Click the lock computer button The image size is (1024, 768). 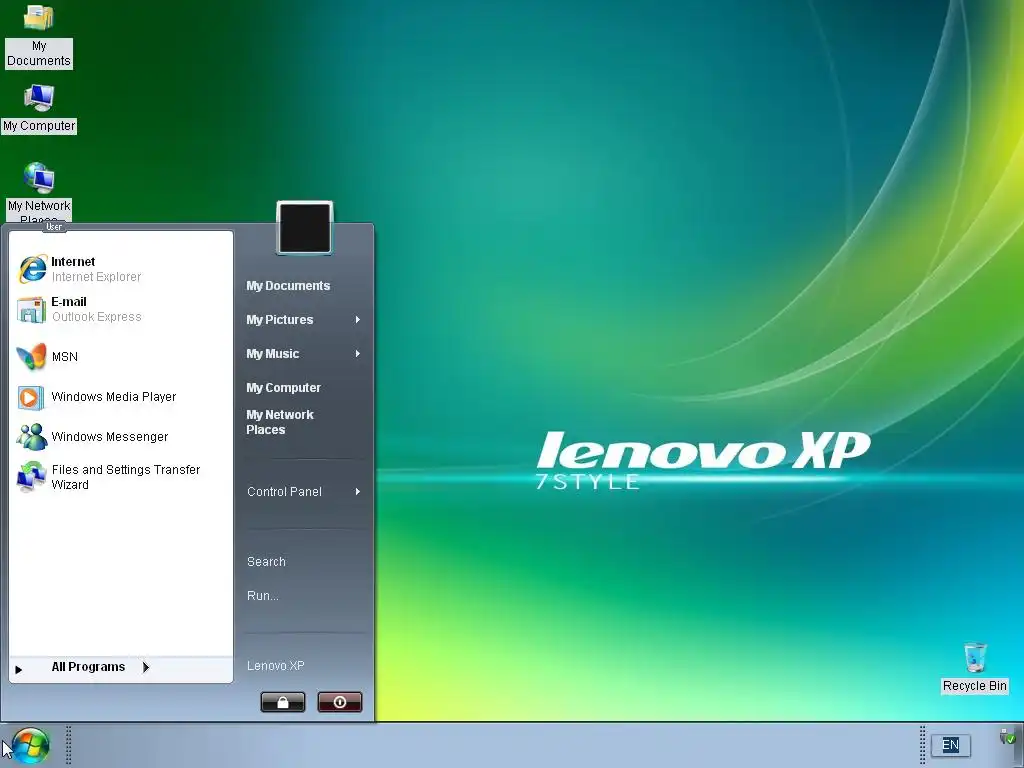coord(283,702)
